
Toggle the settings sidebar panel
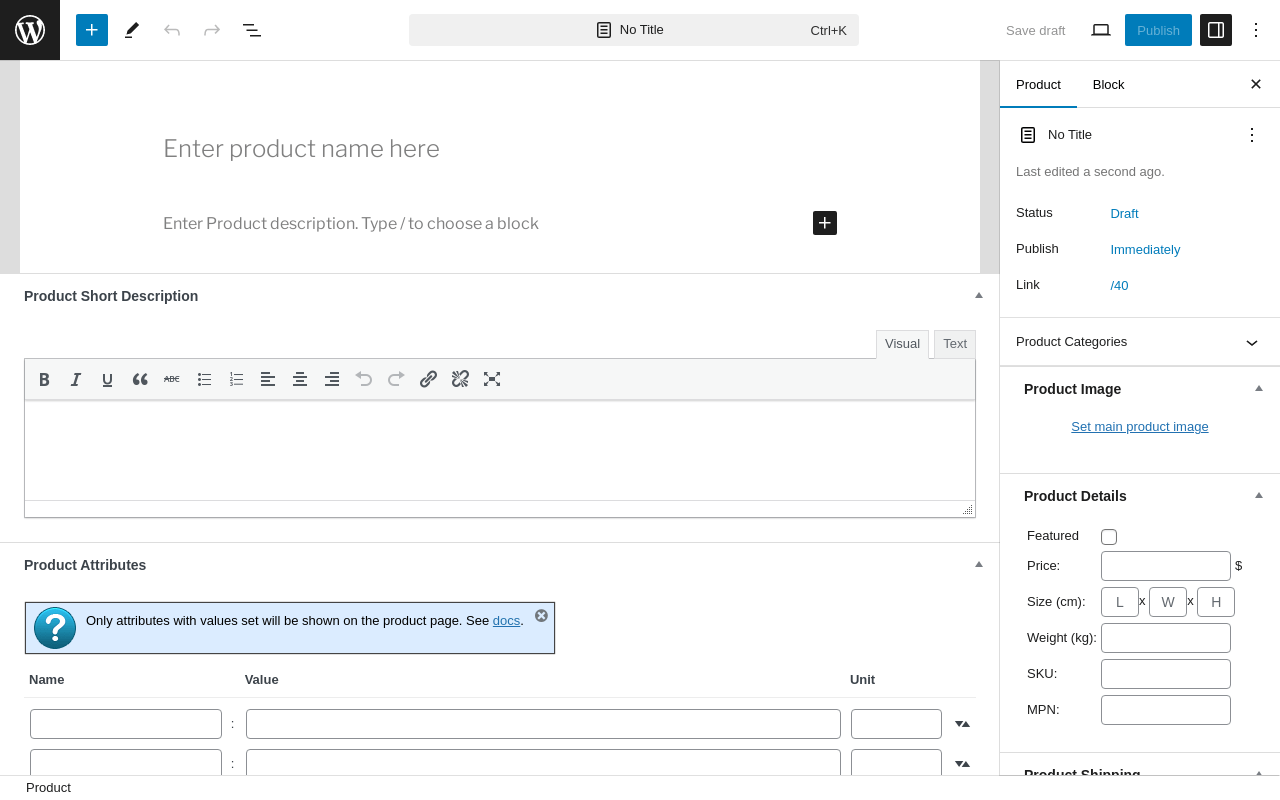pyautogui.click(x=1216, y=30)
